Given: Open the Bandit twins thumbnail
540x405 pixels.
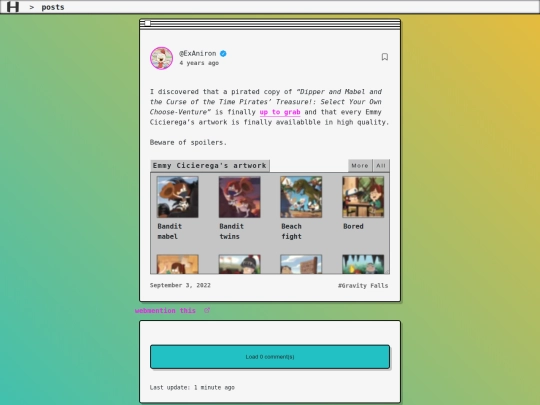Looking at the screenshot, I should pyautogui.click(x=240, y=197).
